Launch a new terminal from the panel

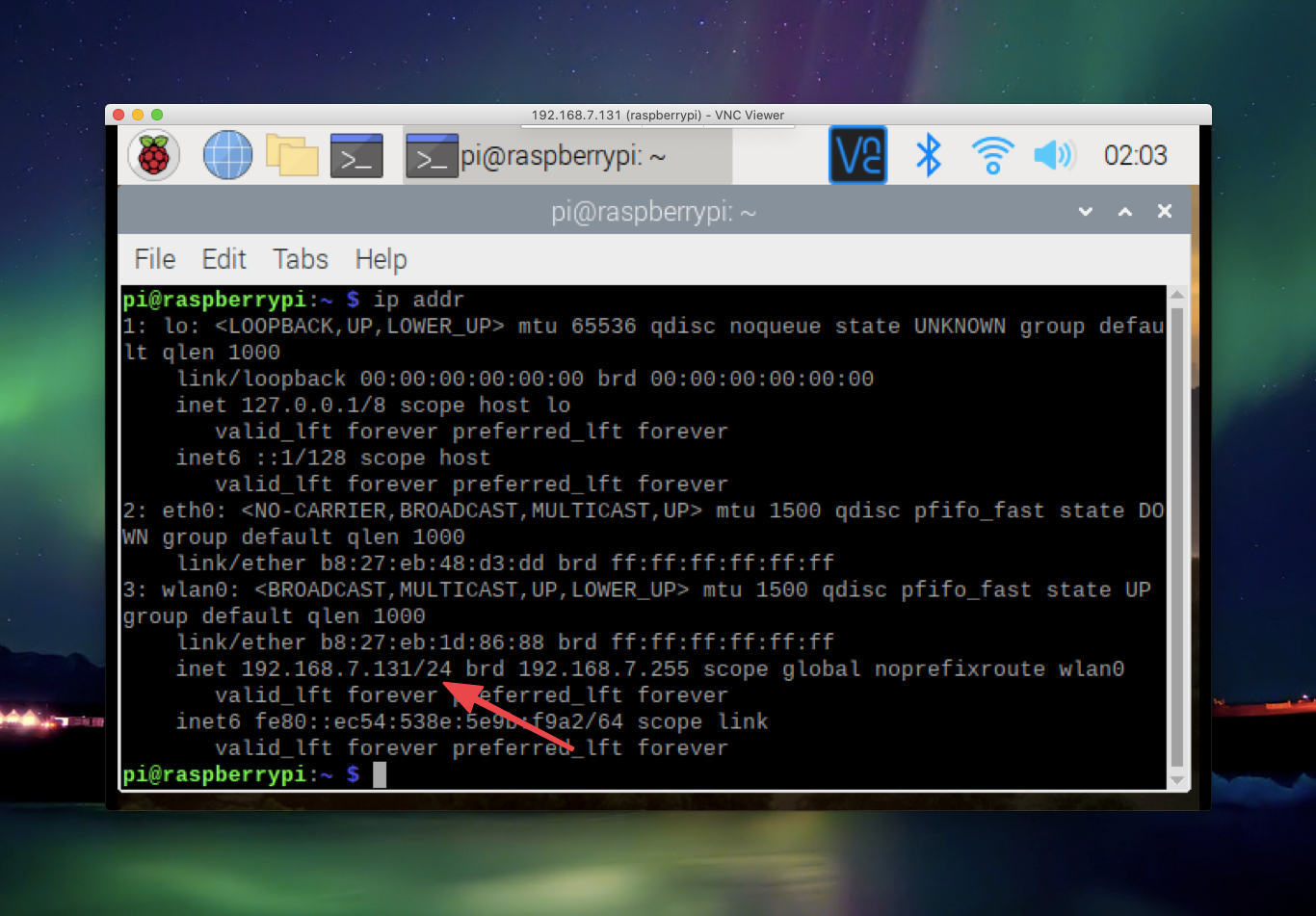pos(356,155)
